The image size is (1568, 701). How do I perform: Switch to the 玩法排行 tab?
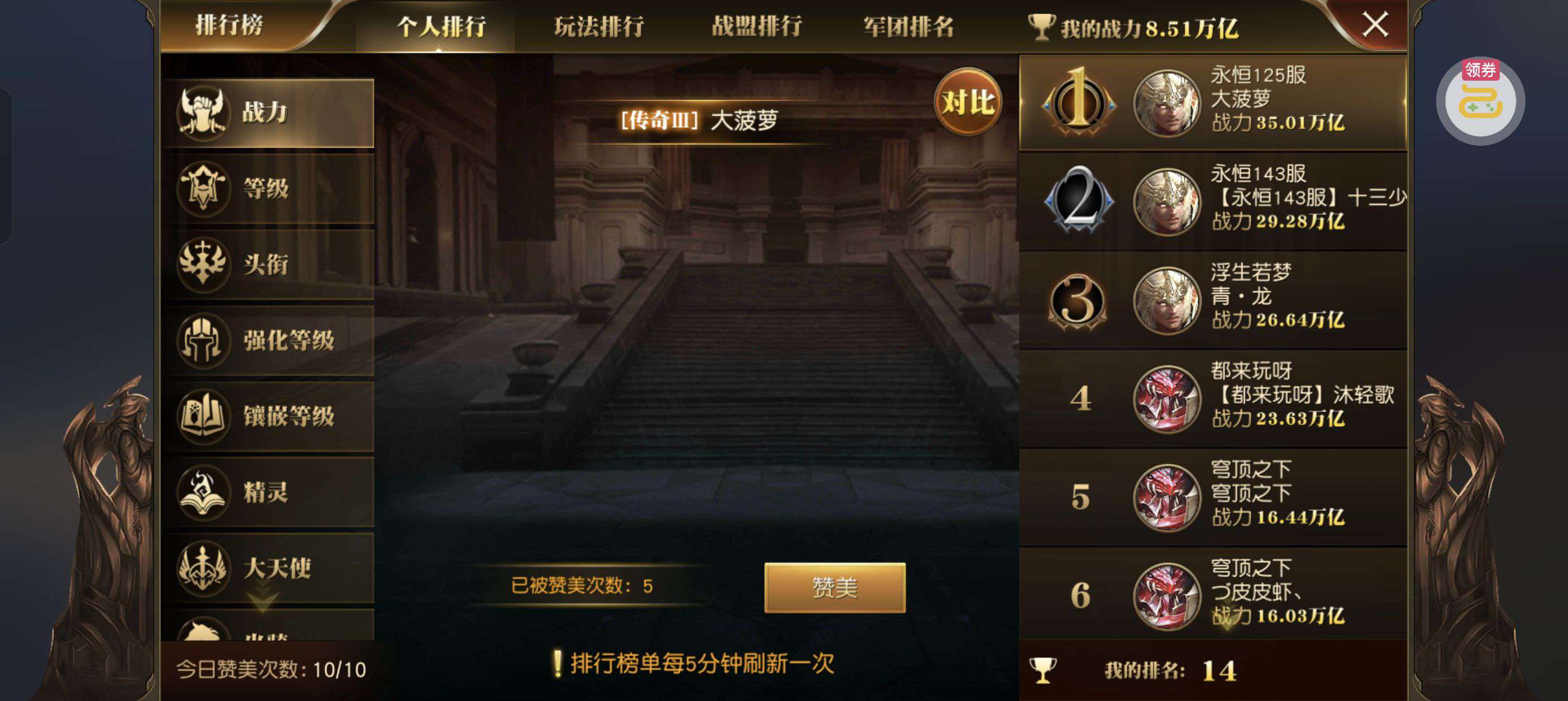pyautogui.click(x=599, y=27)
